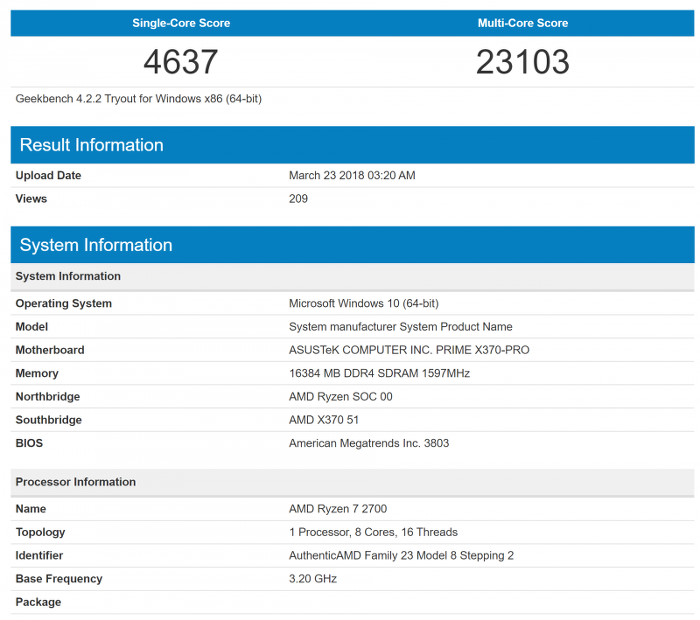
Task: Select the March 23 2018 03:20 AM value
Action: (x=352, y=175)
